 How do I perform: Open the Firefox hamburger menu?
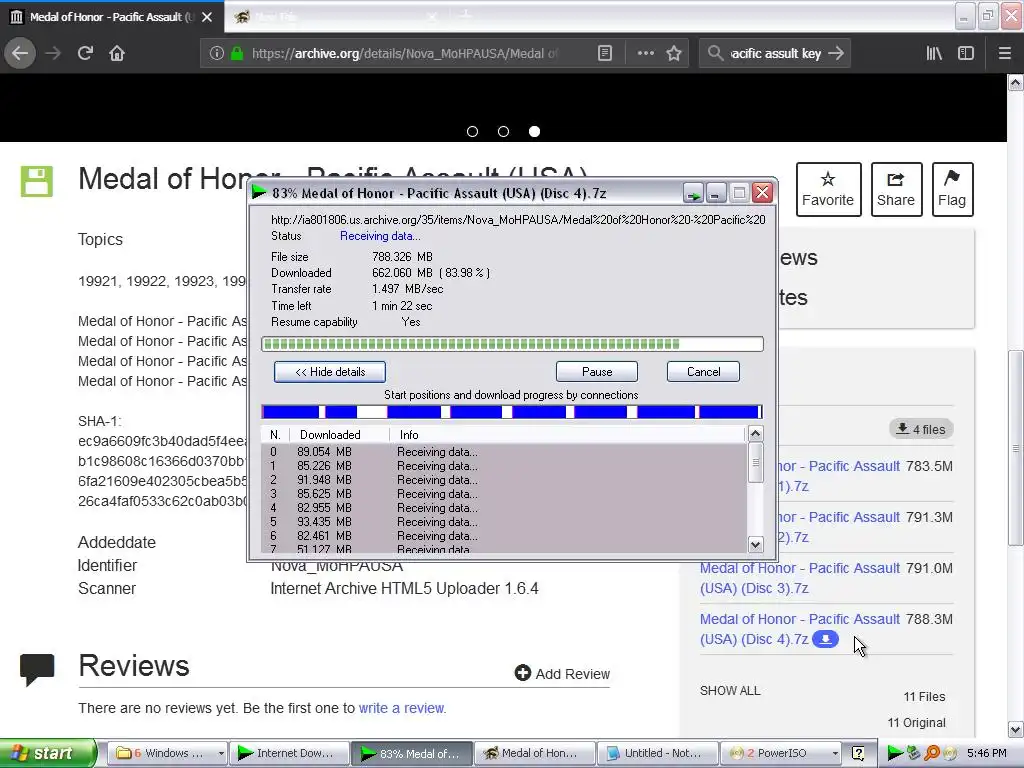click(1005, 53)
